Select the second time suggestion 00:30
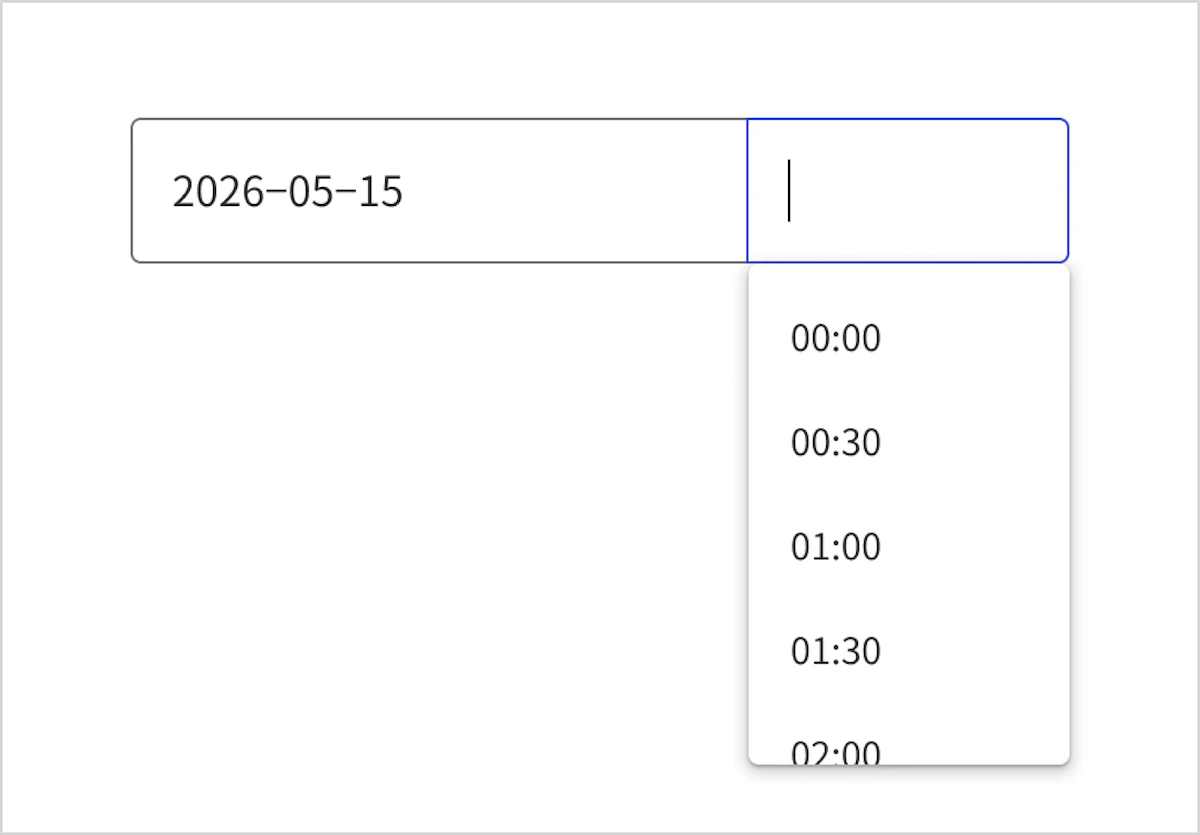 908,442
